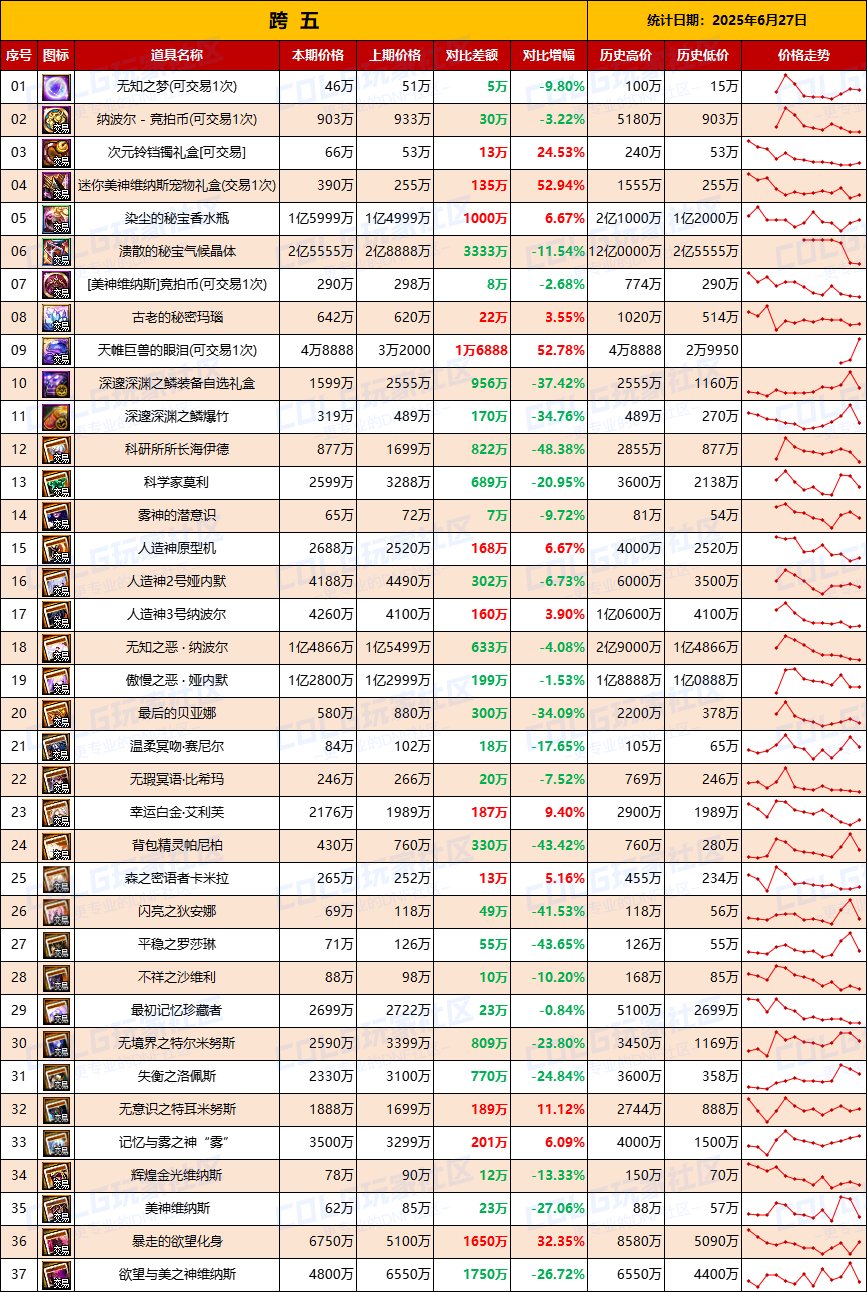867x1292 pixels.
Task: Click the item name 无意识之特耳米努斯
Action: coord(175,1110)
